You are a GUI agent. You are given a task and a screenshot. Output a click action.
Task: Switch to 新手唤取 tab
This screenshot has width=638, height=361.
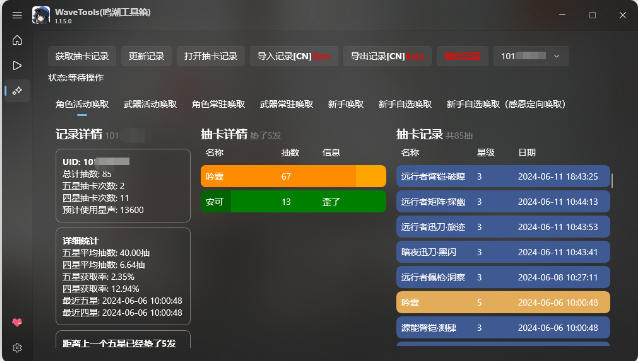tap(346, 105)
